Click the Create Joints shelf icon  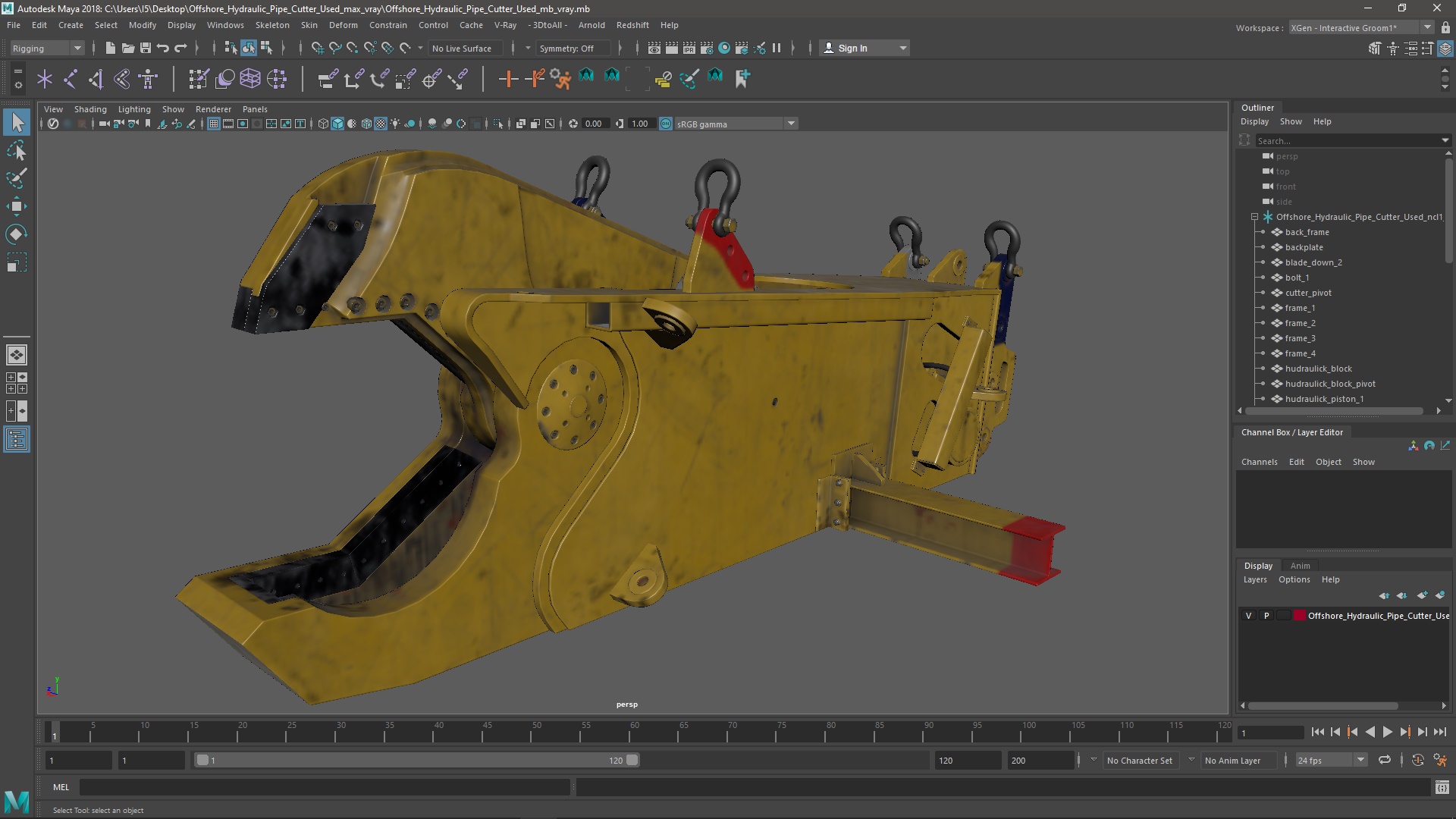pos(71,78)
